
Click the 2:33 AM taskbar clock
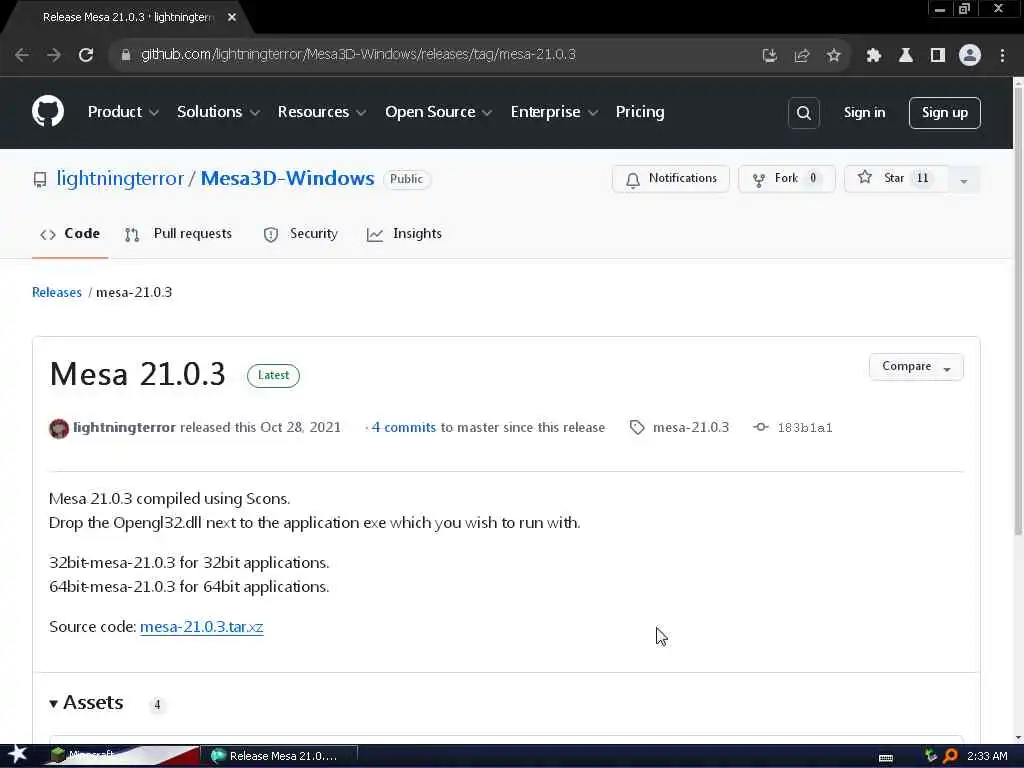987,756
